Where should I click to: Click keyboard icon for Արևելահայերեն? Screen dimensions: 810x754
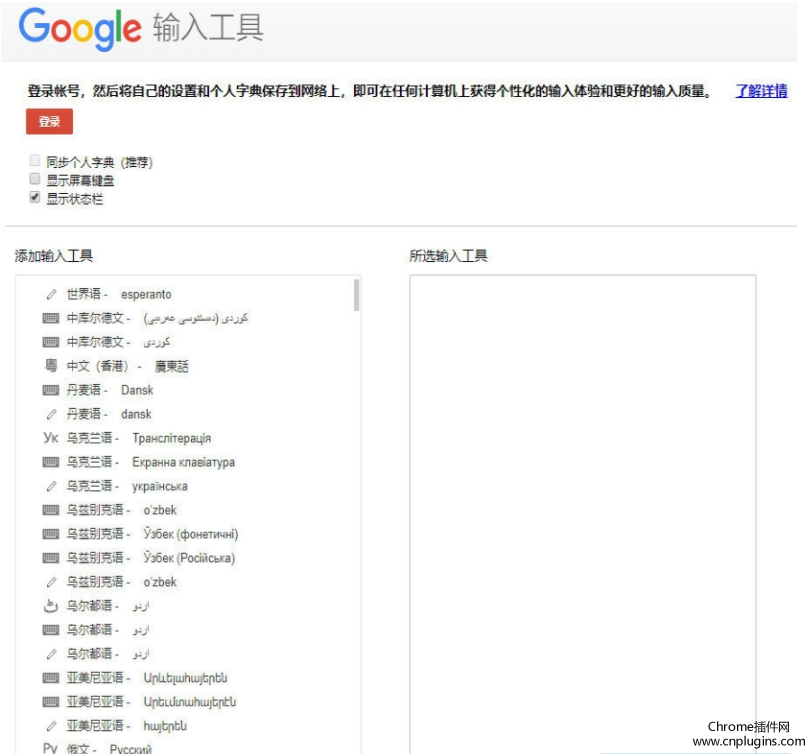(51, 678)
